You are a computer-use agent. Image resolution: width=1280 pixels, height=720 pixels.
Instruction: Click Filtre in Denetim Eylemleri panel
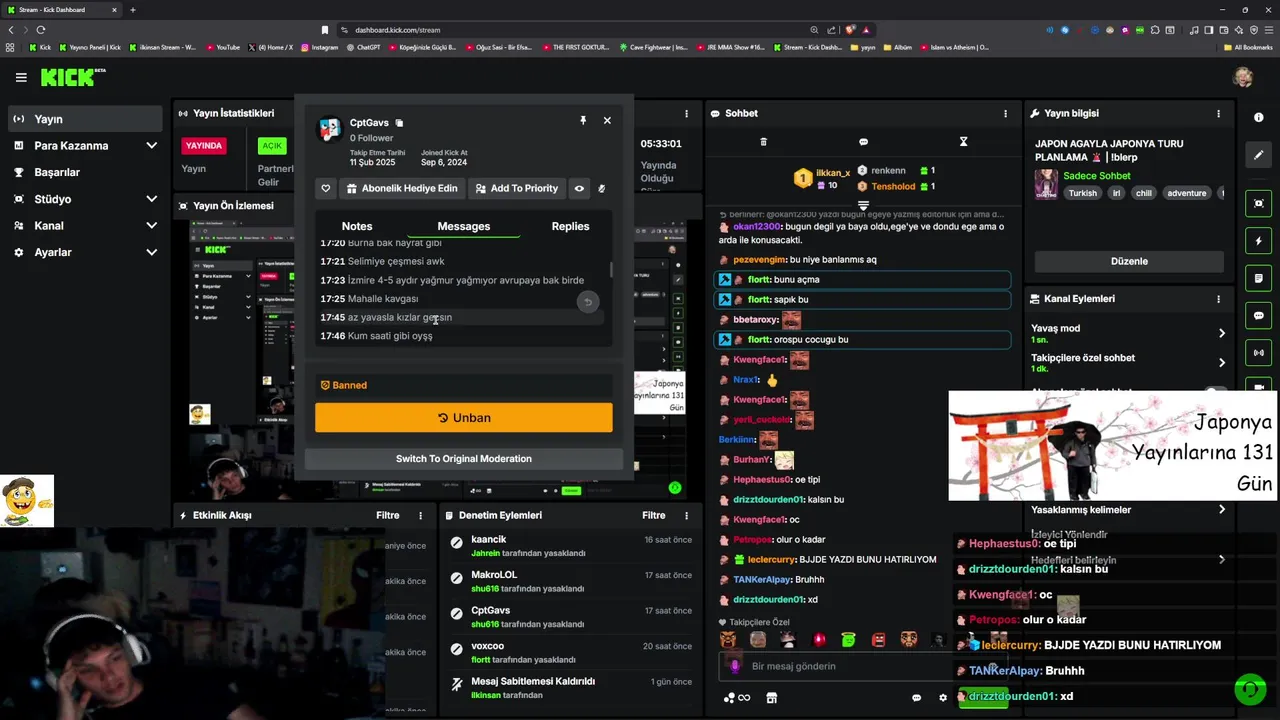[x=653, y=516]
